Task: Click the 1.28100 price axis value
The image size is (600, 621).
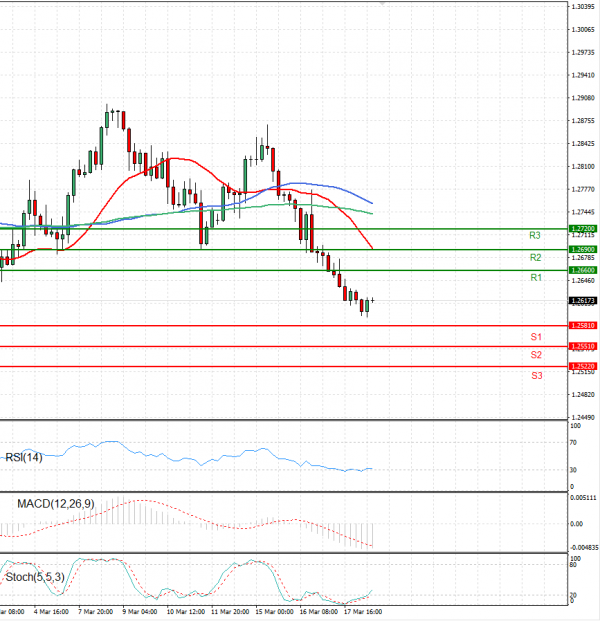Action: (583, 167)
